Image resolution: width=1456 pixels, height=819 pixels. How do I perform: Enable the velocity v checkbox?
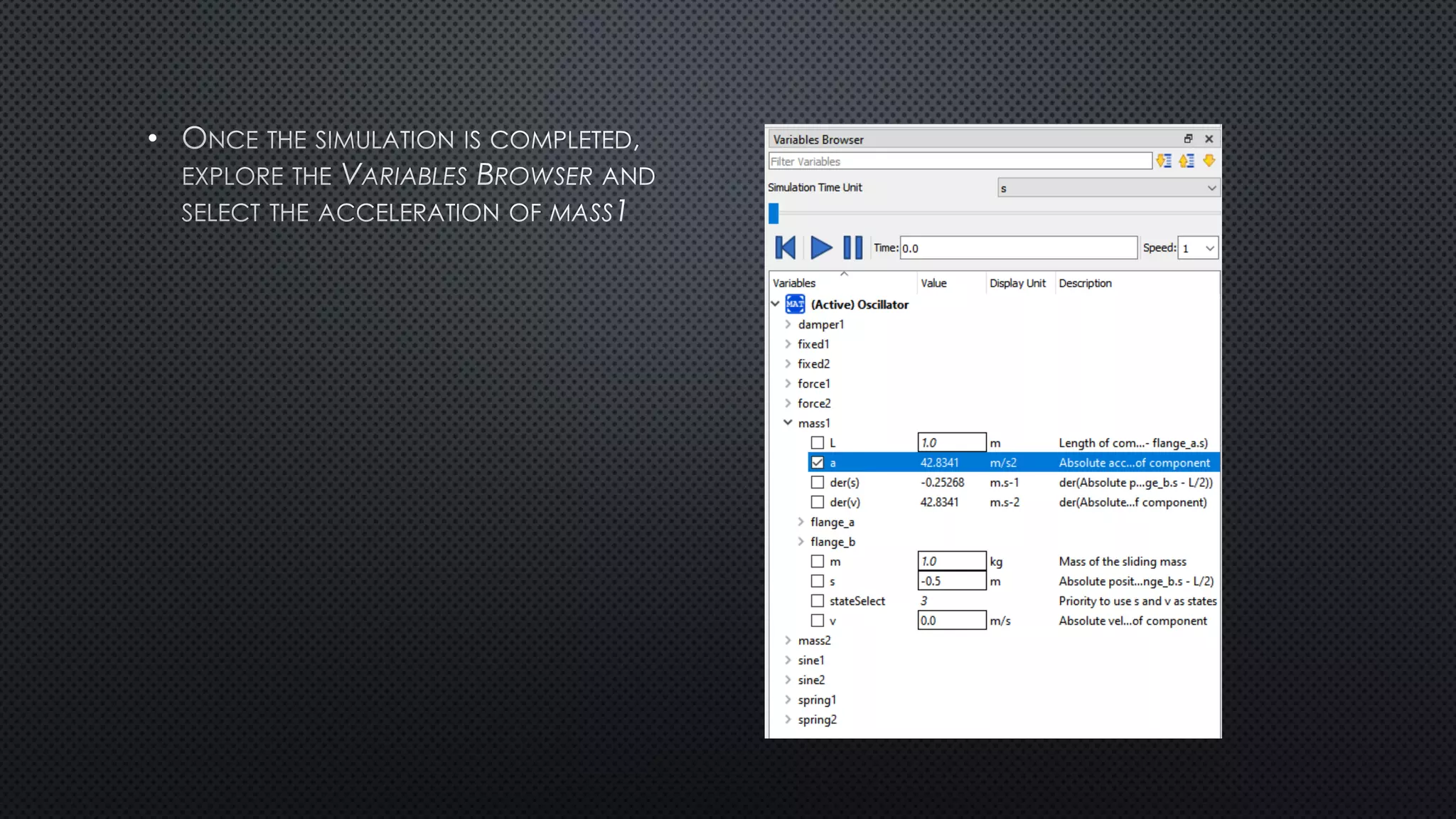(818, 621)
